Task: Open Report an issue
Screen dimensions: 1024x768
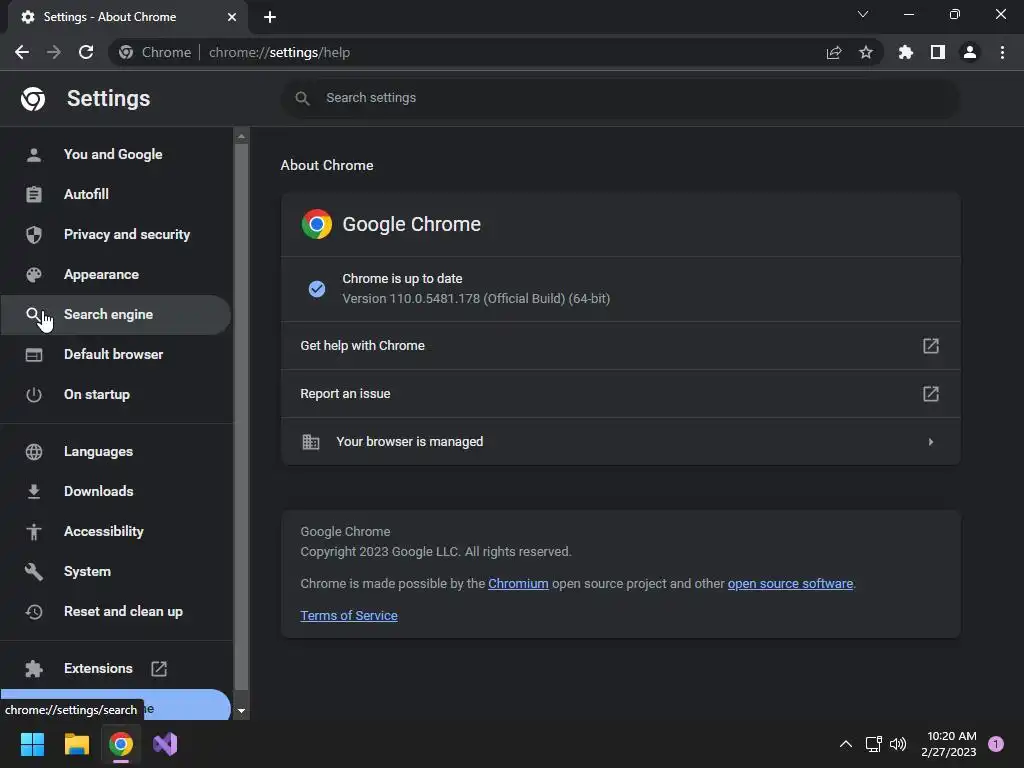Action: click(620, 394)
